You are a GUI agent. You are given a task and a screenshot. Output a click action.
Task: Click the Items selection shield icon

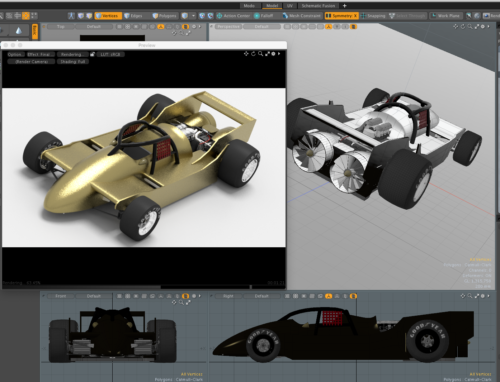tap(185, 16)
